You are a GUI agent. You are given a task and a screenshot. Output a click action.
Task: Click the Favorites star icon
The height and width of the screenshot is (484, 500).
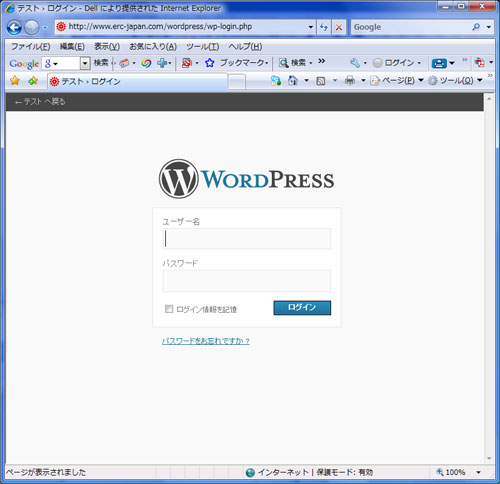[x=15, y=81]
